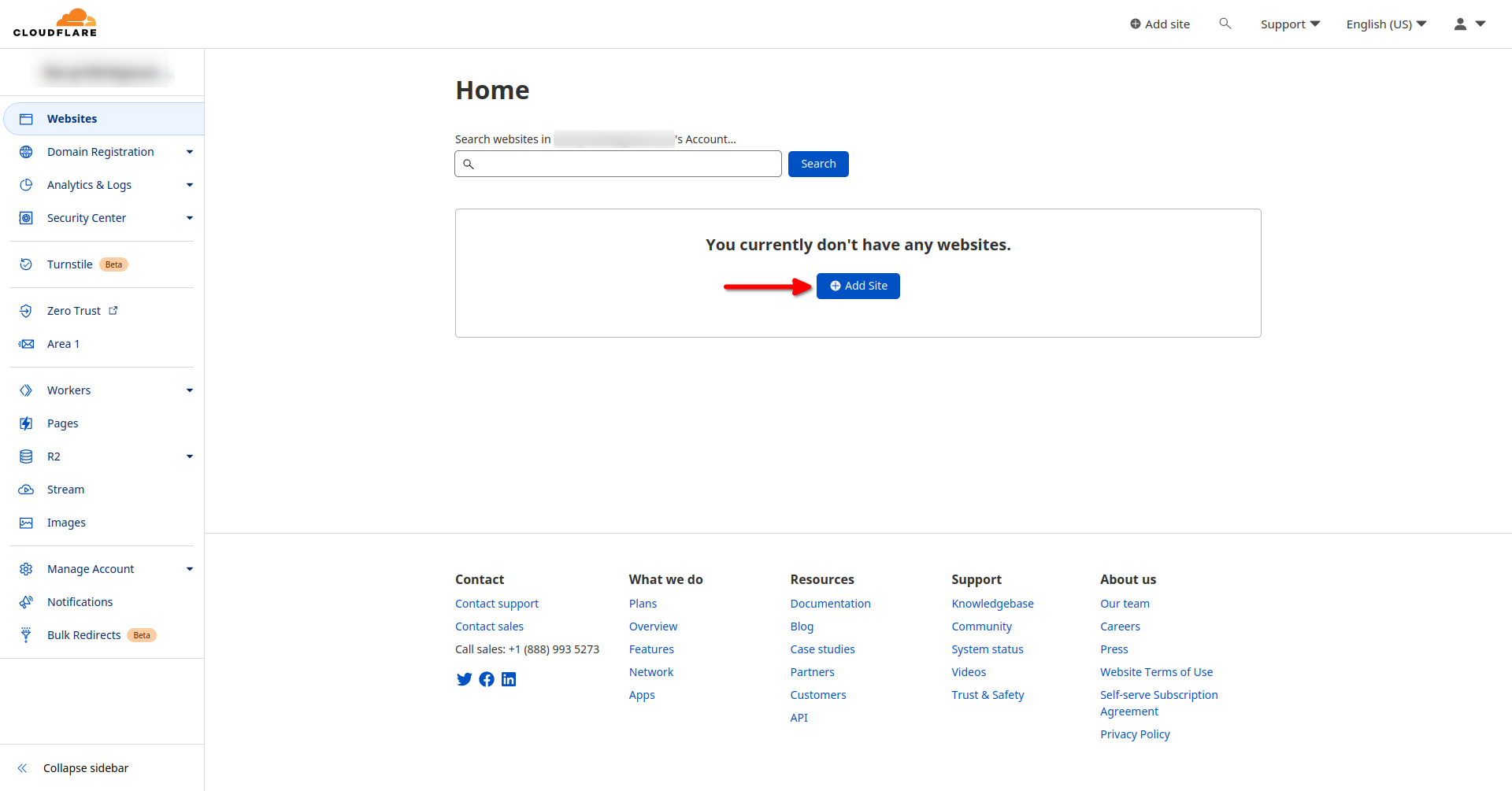This screenshot has width=1512, height=791.
Task: Open the Community footer link
Action: tap(981, 627)
